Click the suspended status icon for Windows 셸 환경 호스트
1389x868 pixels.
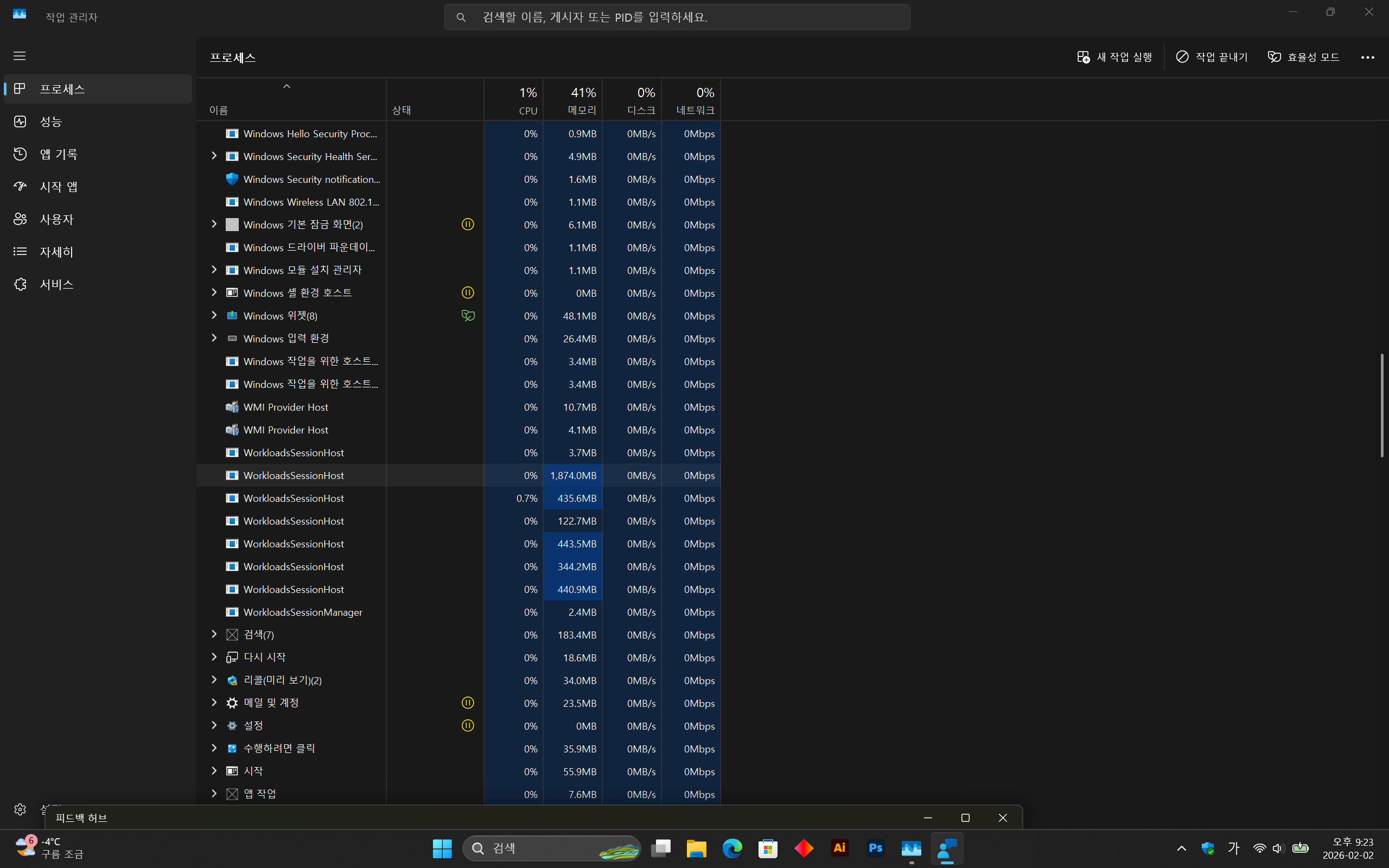click(x=468, y=293)
